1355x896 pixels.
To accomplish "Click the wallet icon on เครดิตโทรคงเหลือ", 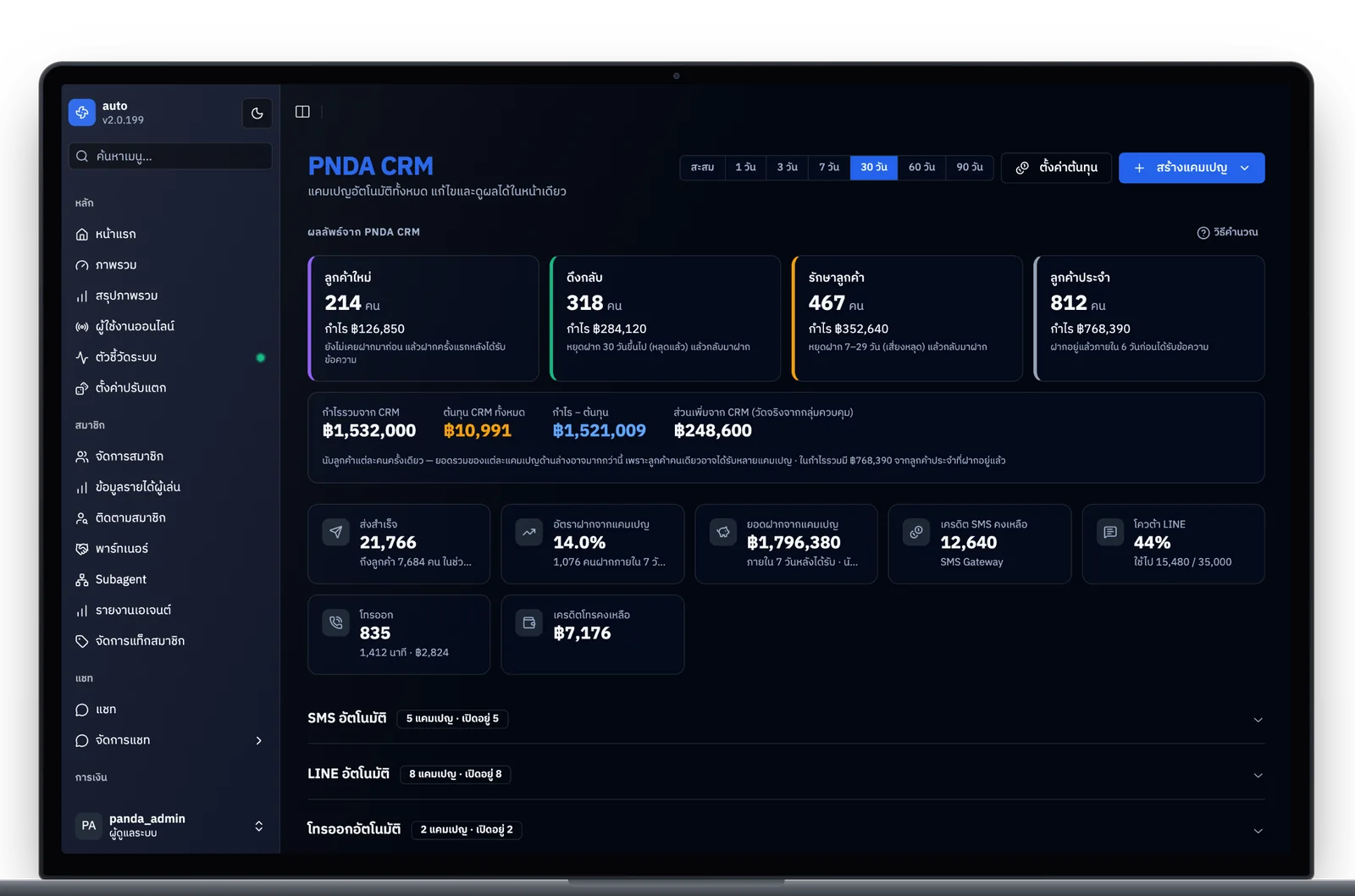I will pos(529,622).
